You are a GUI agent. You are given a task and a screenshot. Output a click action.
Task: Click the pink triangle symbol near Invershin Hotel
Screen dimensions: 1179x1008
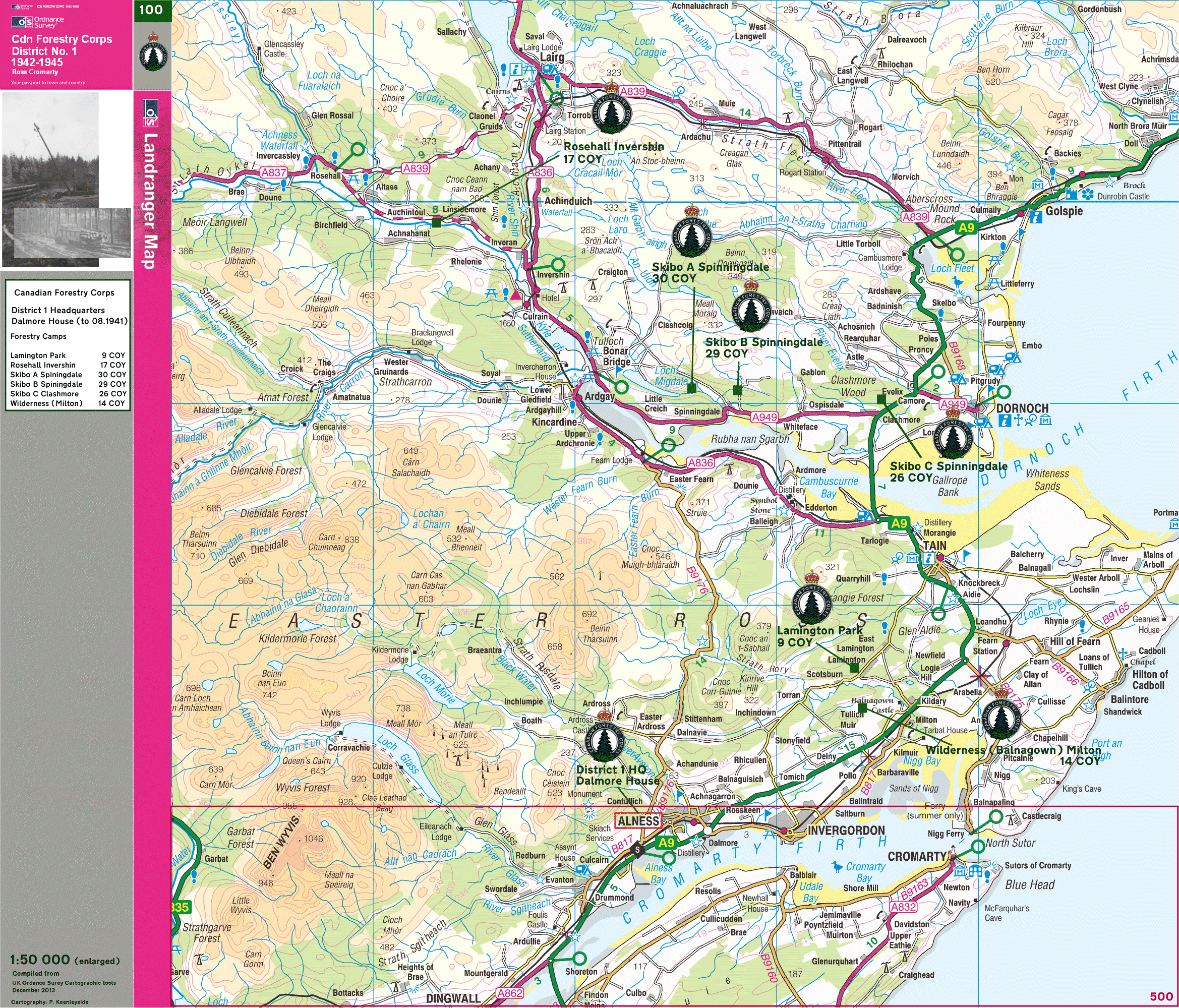[515, 294]
